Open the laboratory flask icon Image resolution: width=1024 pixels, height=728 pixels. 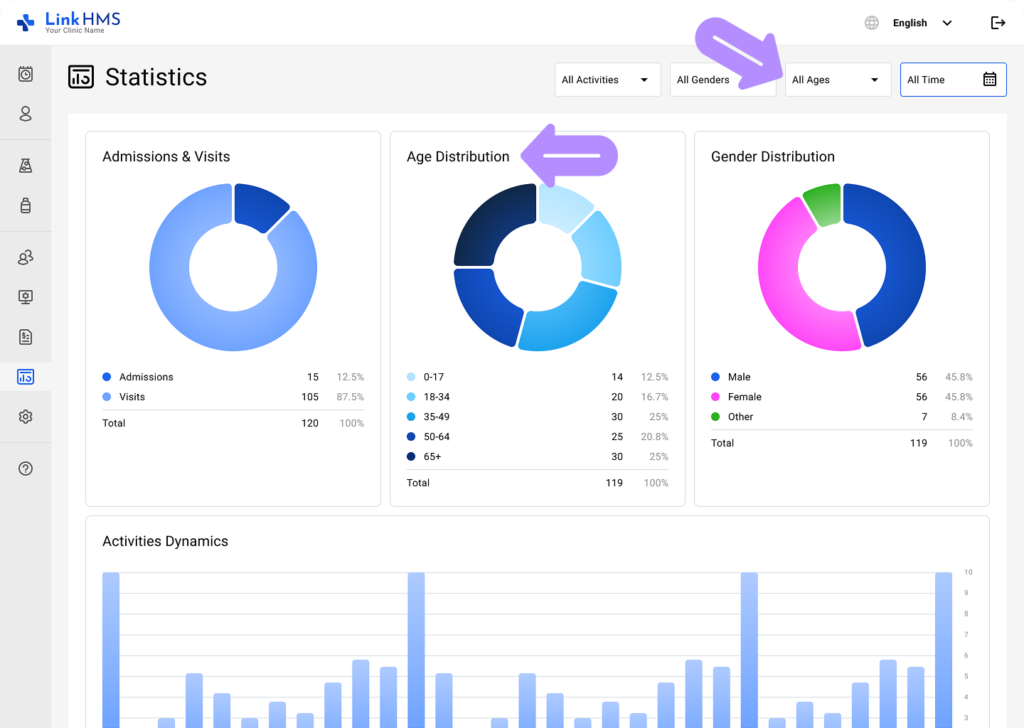(x=24, y=165)
